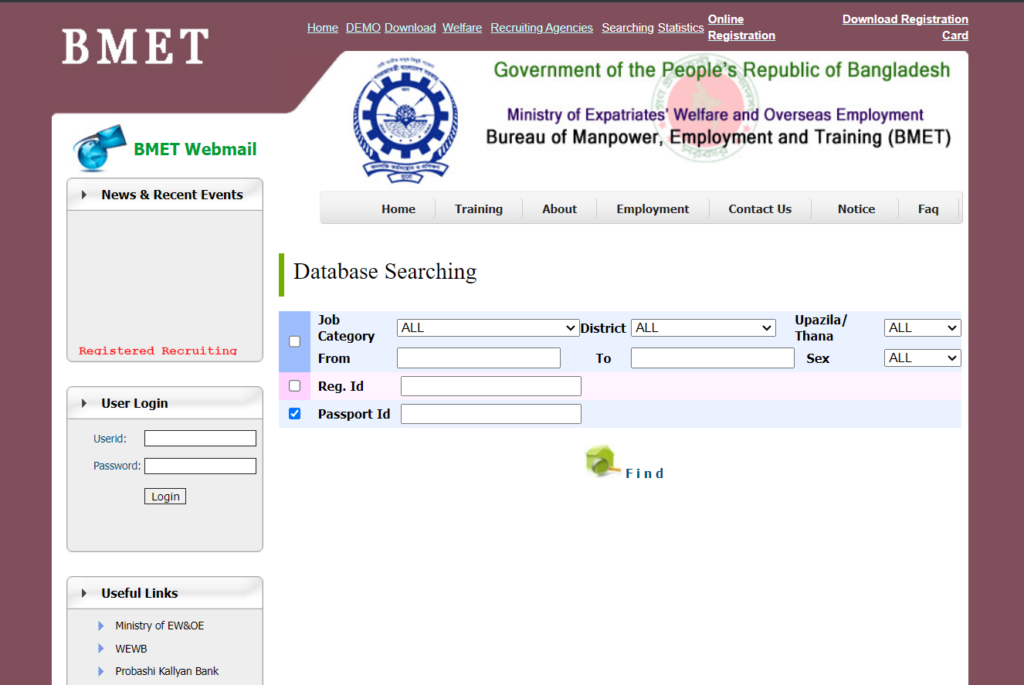This screenshot has height=685, width=1024.
Task: Focus the Password input field
Action: (200, 466)
